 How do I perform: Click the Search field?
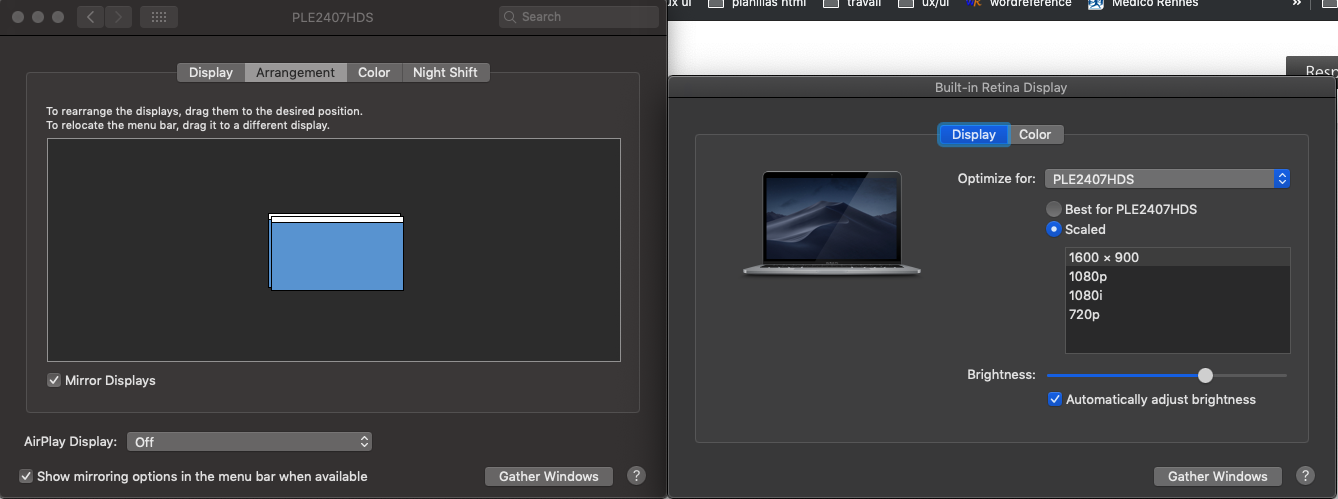coord(578,17)
